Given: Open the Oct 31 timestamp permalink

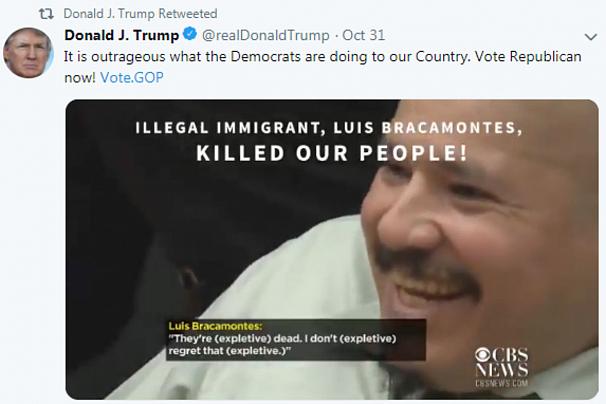Looking at the screenshot, I should click(363, 35).
